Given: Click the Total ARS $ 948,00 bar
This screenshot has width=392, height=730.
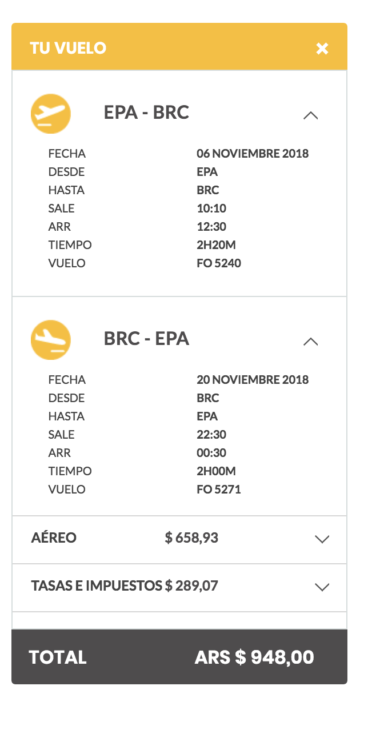Looking at the screenshot, I should click(x=179, y=657).
